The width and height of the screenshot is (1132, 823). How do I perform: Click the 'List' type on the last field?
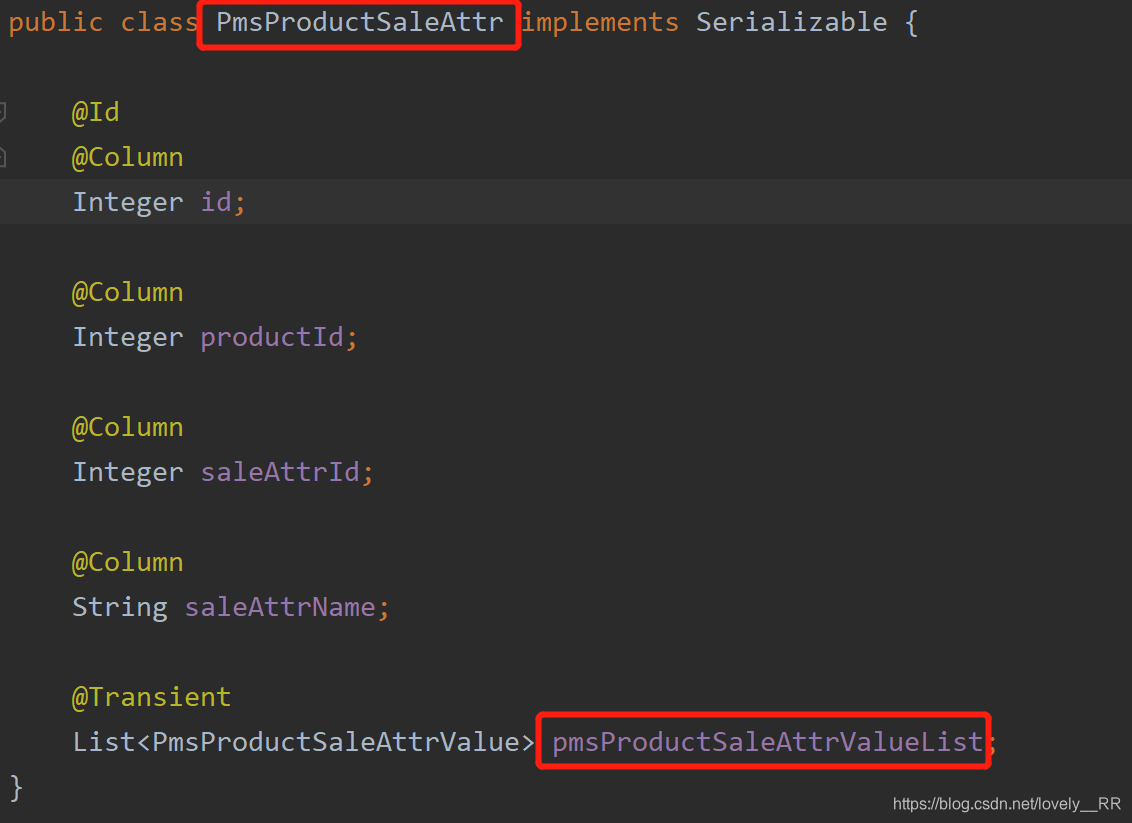(104, 742)
